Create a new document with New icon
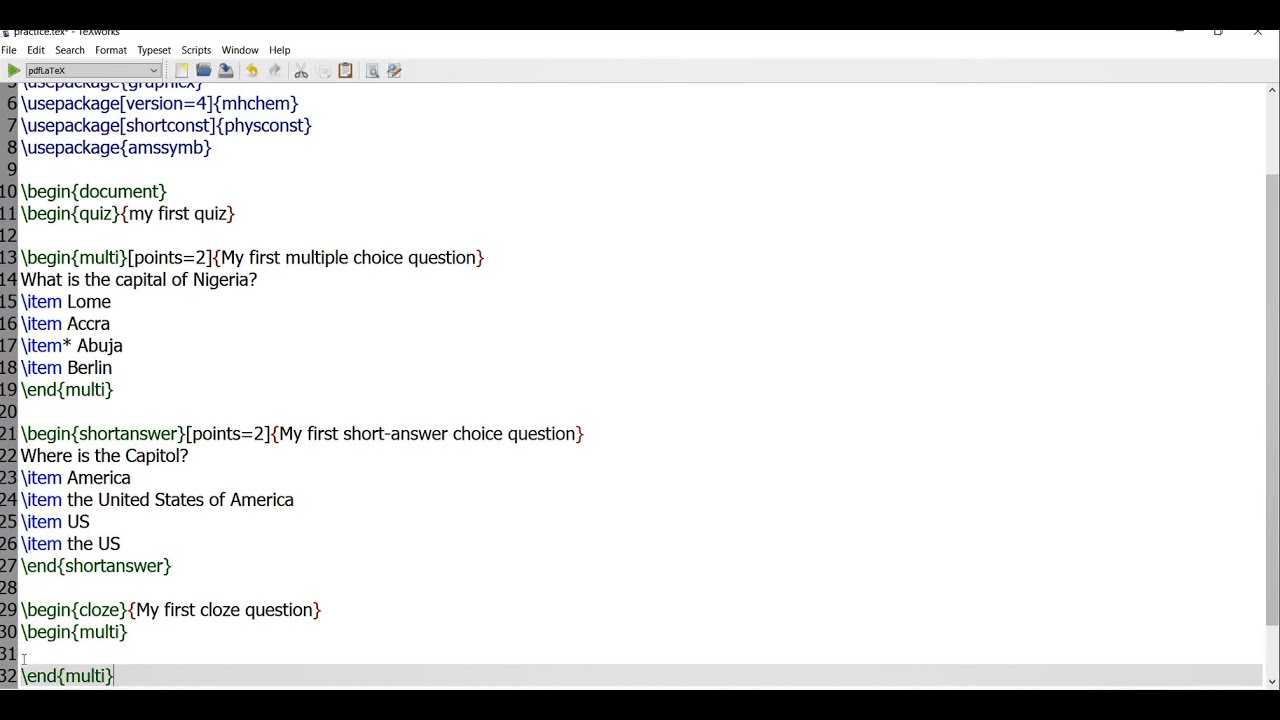This screenshot has width=1280, height=720. pyautogui.click(x=182, y=71)
